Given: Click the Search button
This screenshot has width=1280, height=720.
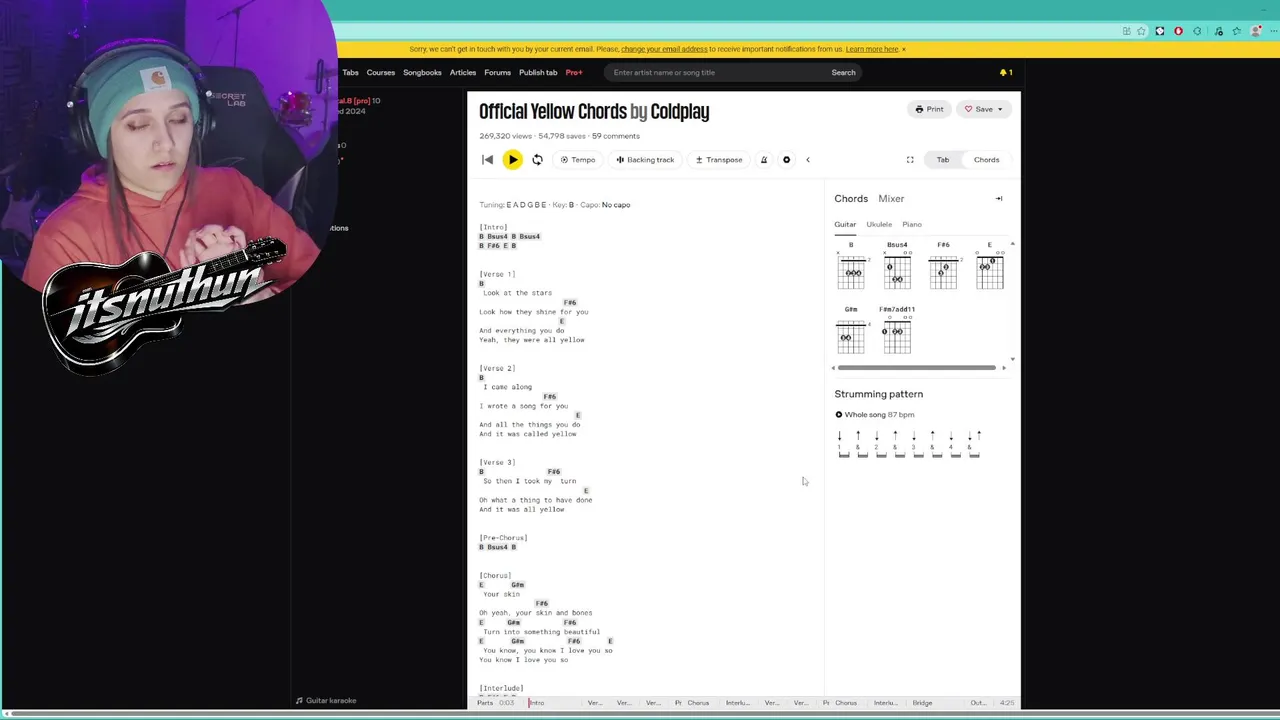Looking at the screenshot, I should (x=843, y=72).
